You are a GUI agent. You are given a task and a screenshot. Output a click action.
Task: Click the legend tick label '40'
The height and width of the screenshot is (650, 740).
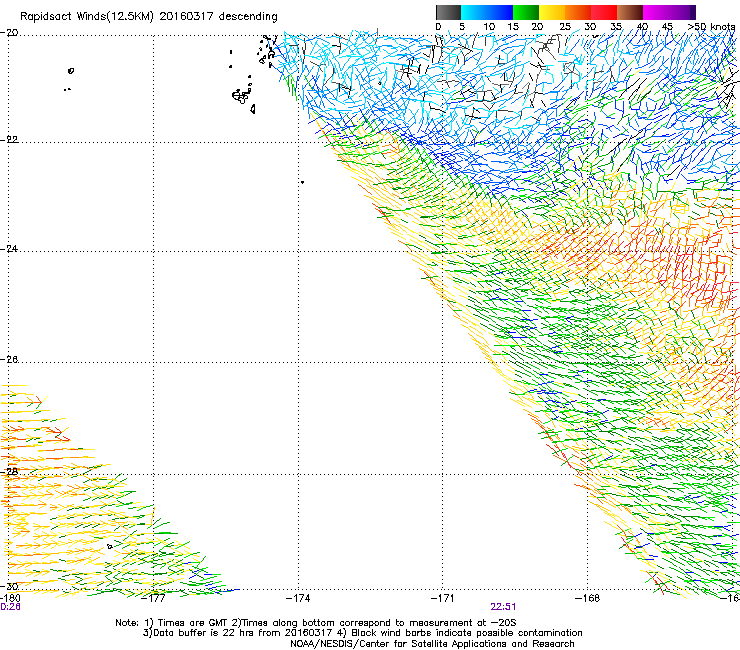tap(642, 27)
